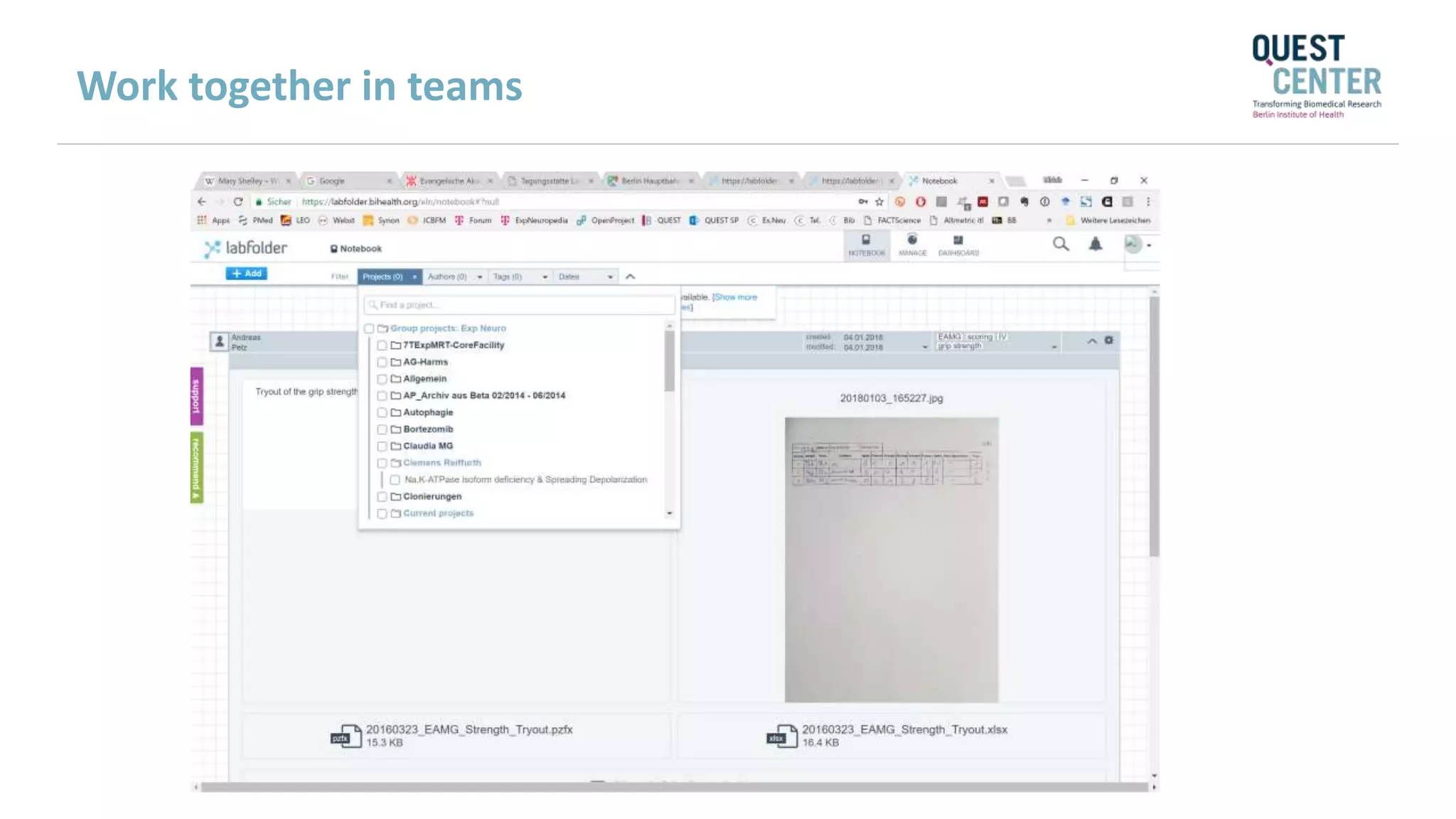The height and width of the screenshot is (819, 1456).
Task: Open Chrome's three-dot menu
Action: point(1147,202)
